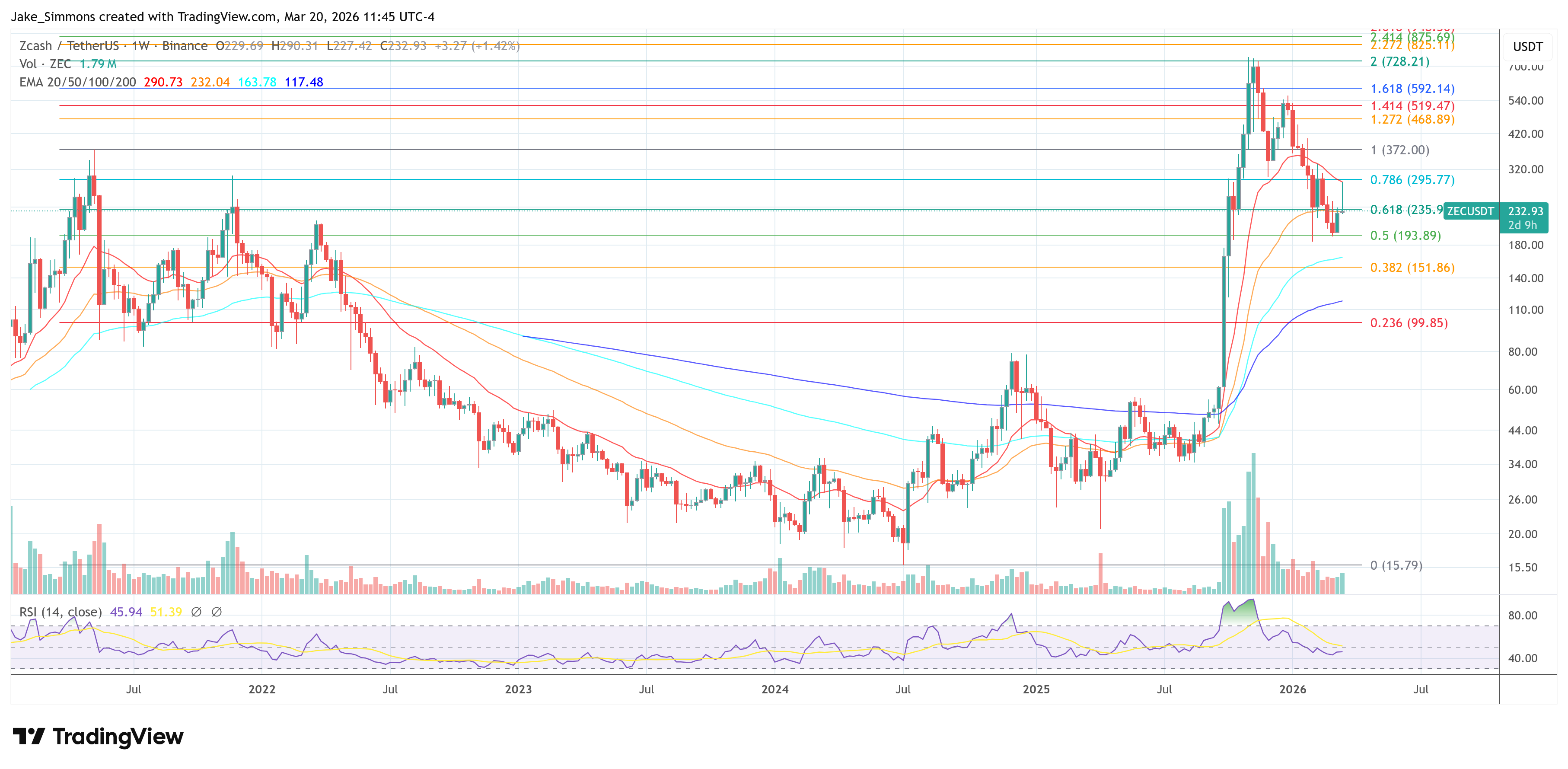1568x769 pixels.
Task: Click the first ∅ symbol in RSI legend
Action: 196,611
